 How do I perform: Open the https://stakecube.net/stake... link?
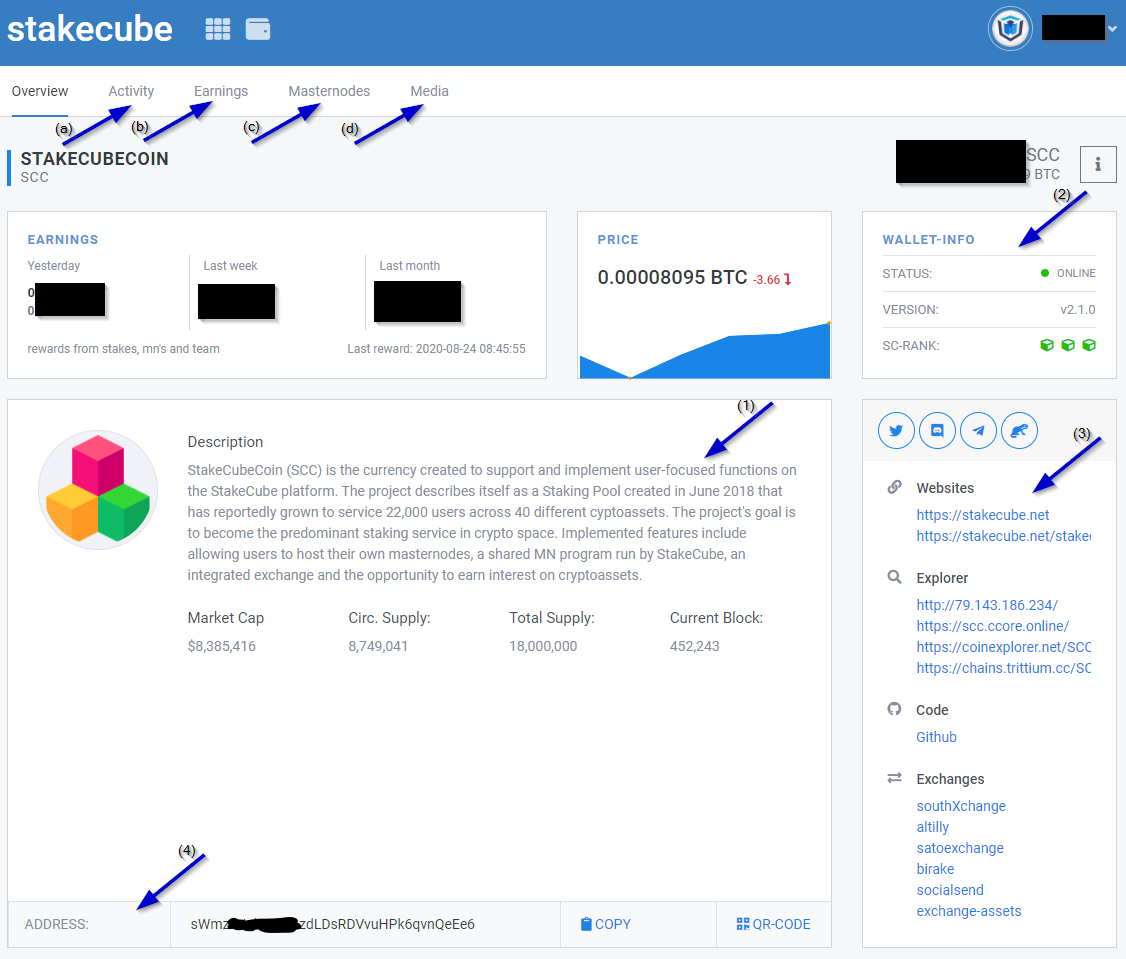coord(1003,536)
